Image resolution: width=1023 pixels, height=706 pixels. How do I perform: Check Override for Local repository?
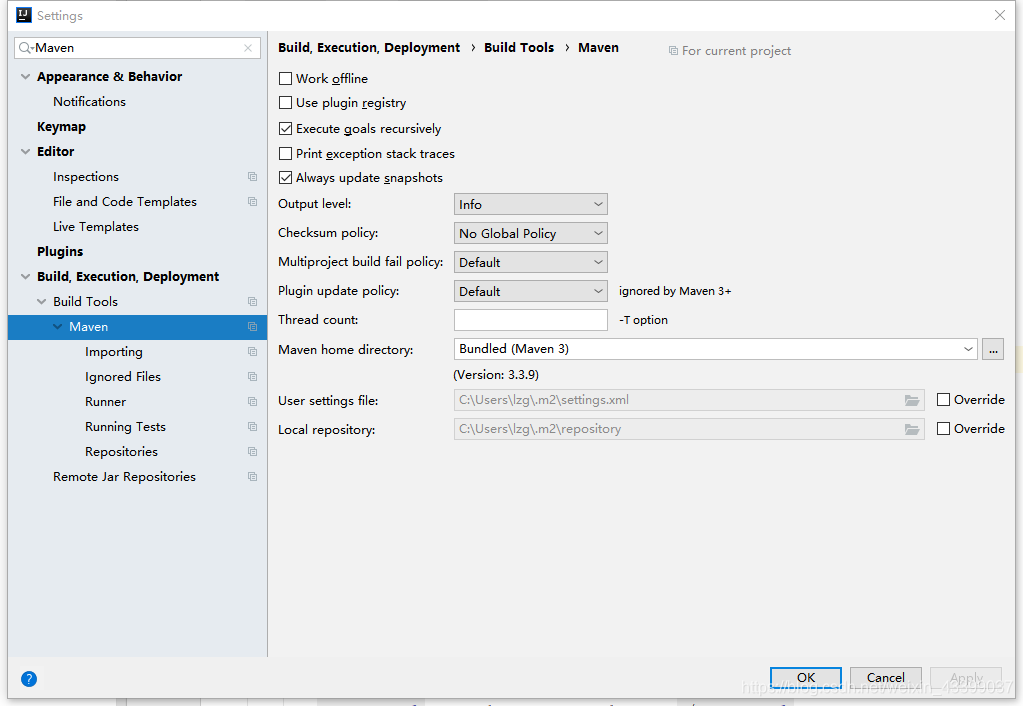(x=943, y=429)
